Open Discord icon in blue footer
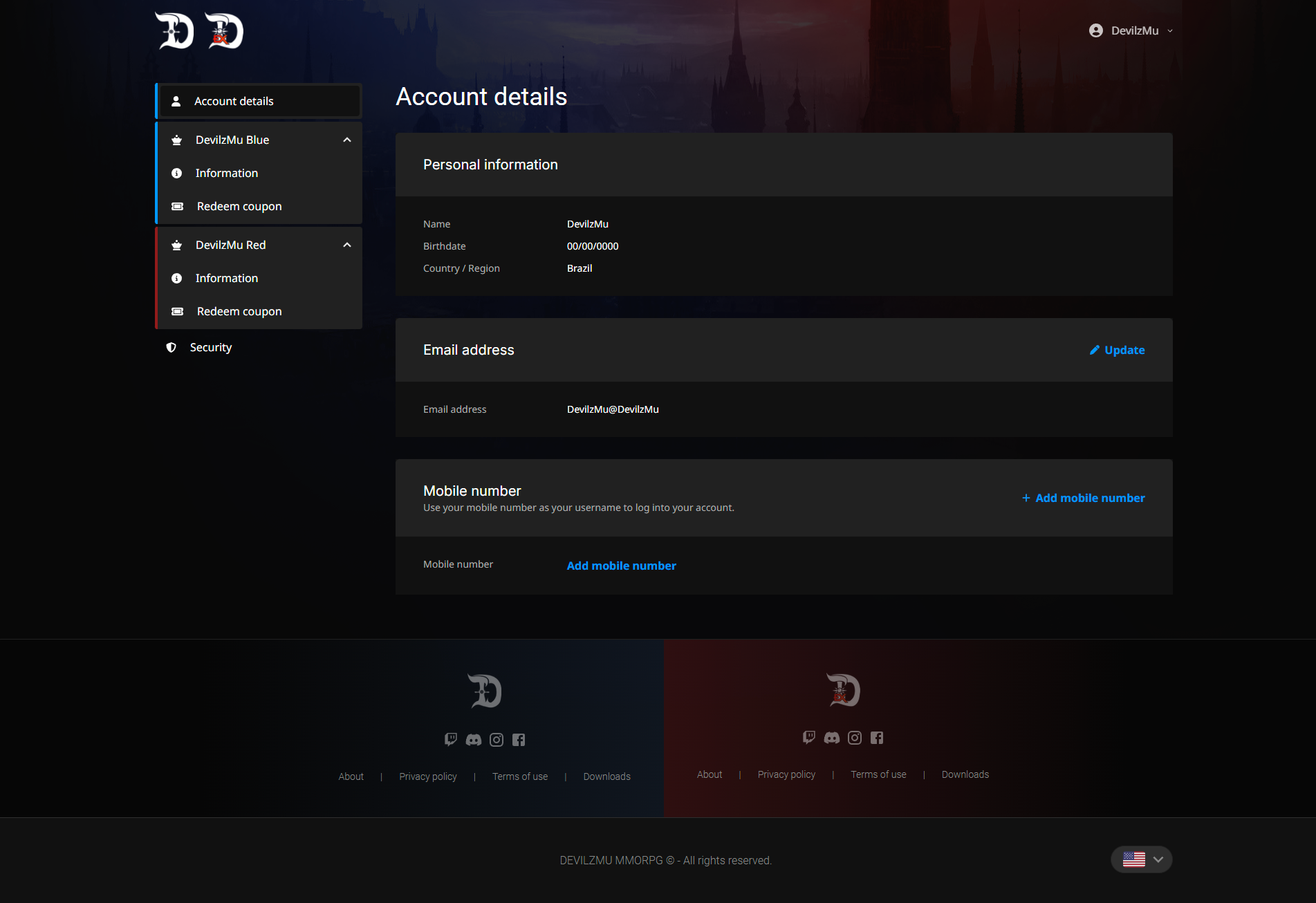The width and height of the screenshot is (1316, 903). pos(474,740)
